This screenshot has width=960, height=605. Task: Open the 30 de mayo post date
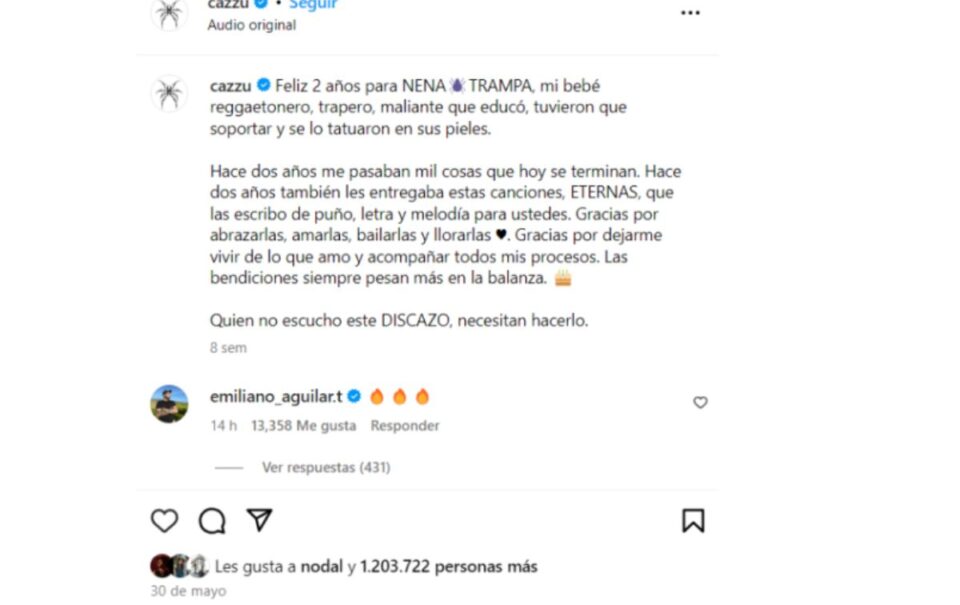point(188,591)
